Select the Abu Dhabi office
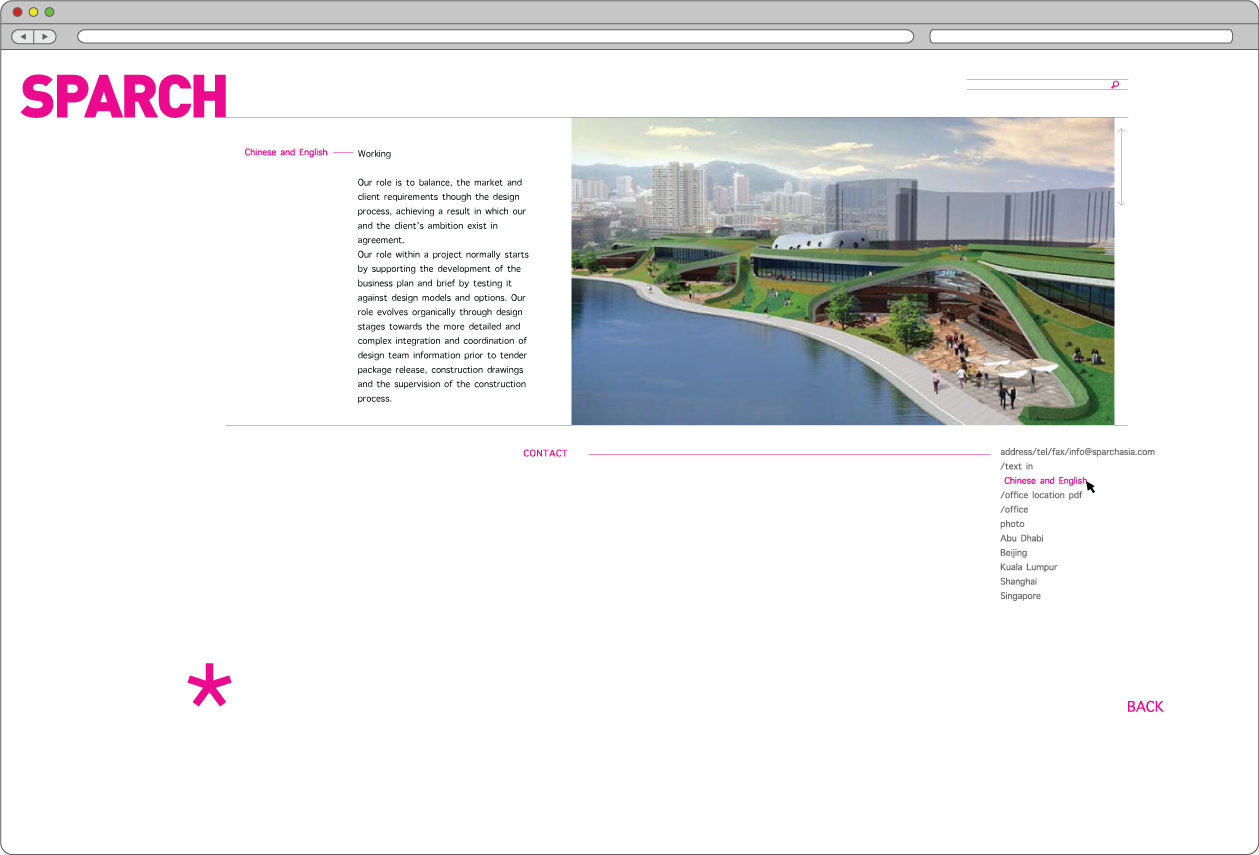This screenshot has height=855, width=1259. [1021, 538]
